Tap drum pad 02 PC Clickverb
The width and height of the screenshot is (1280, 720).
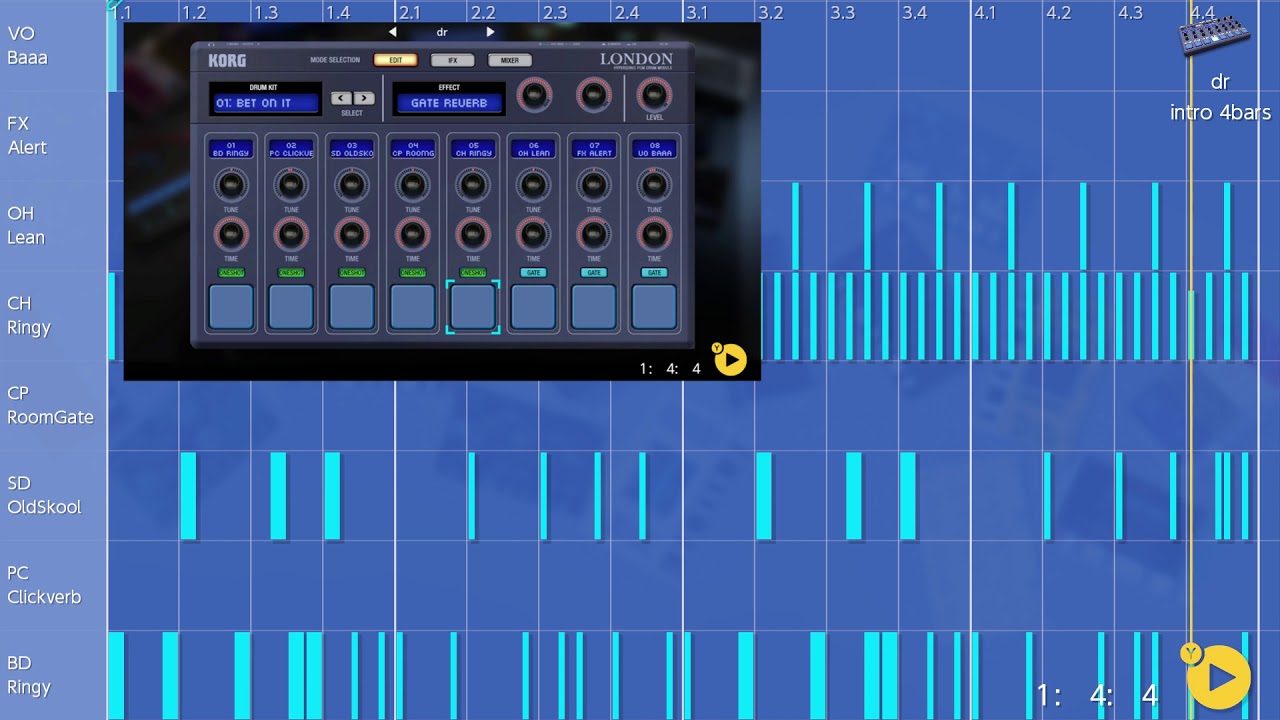point(291,307)
